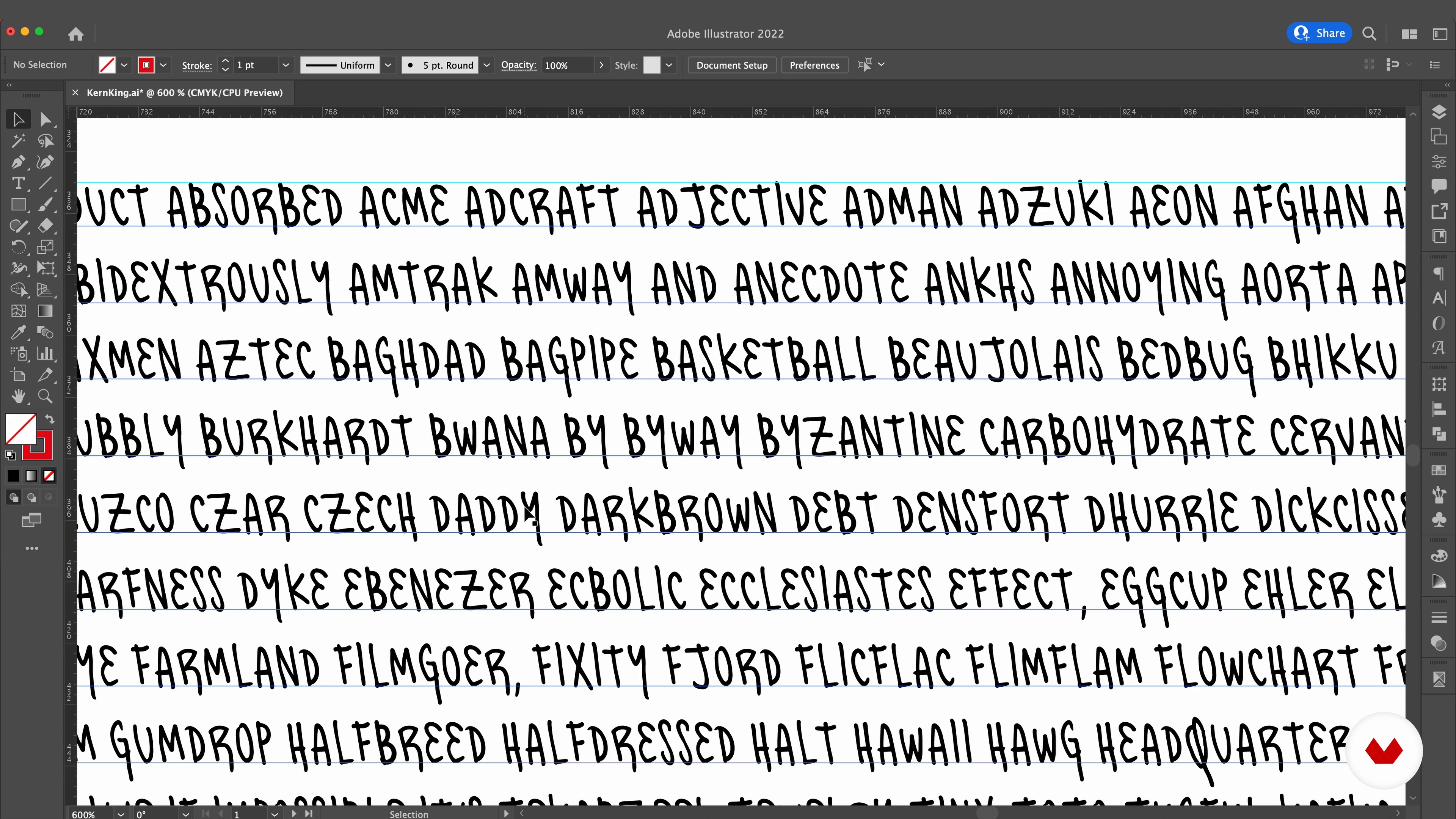1456x819 pixels.
Task: Enable Draw Behind mode
Action: point(31,497)
